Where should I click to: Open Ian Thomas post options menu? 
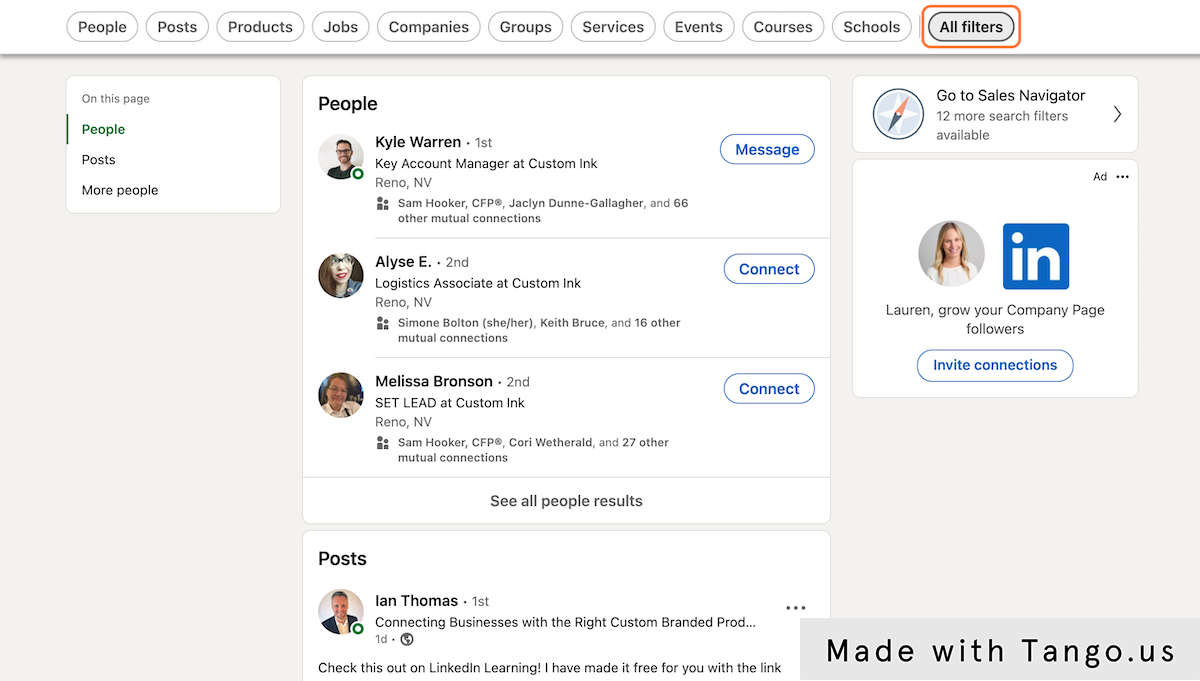click(x=796, y=608)
